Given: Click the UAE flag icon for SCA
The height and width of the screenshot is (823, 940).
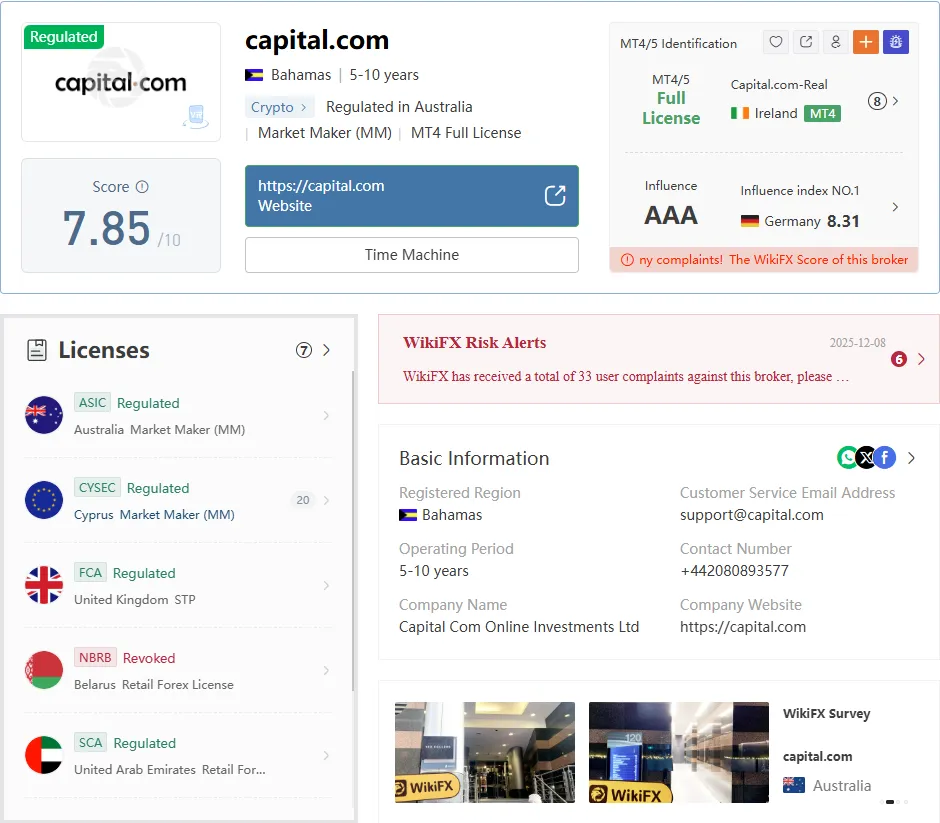Looking at the screenshot, I should 44,755.
